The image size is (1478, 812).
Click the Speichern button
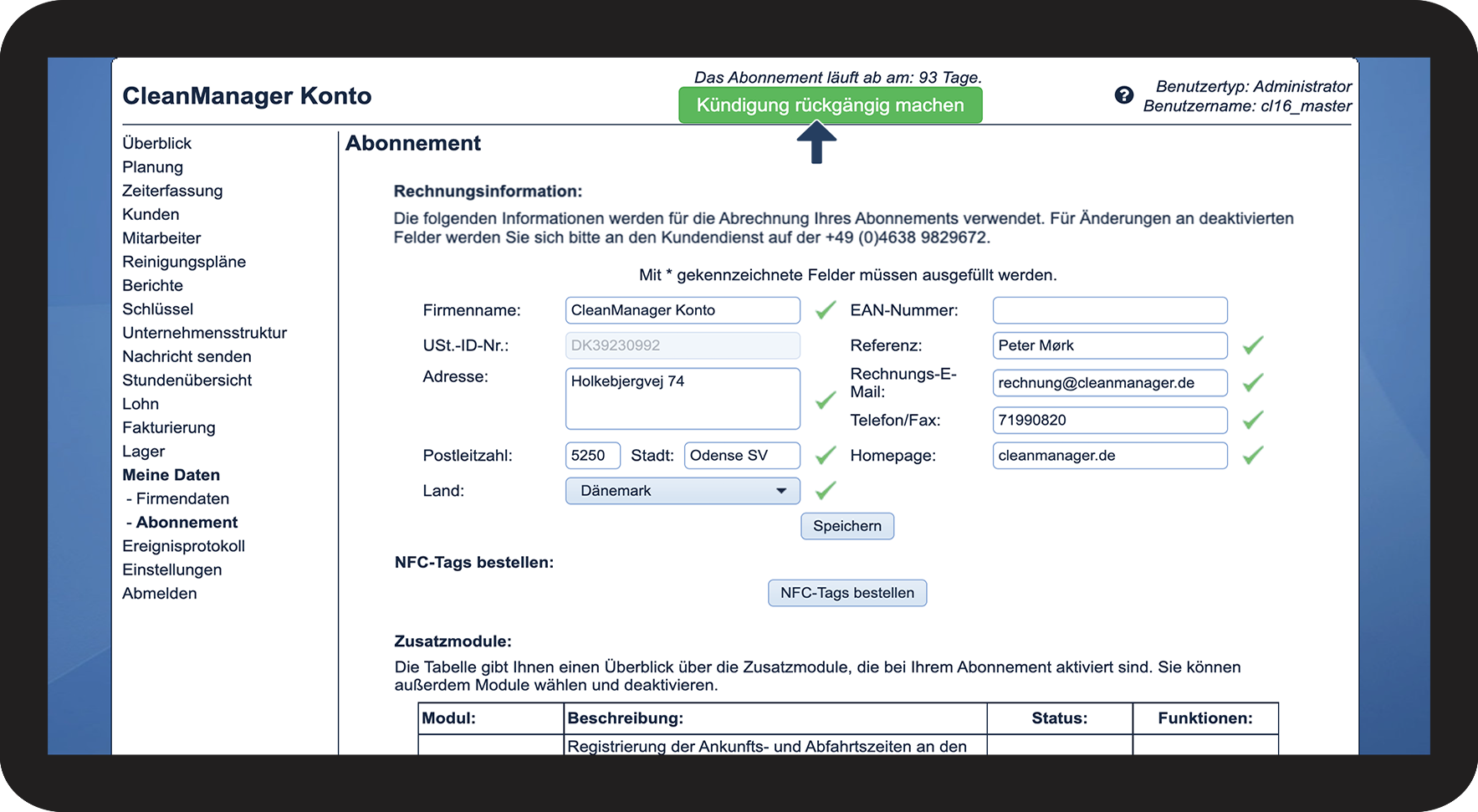(846, 526)
